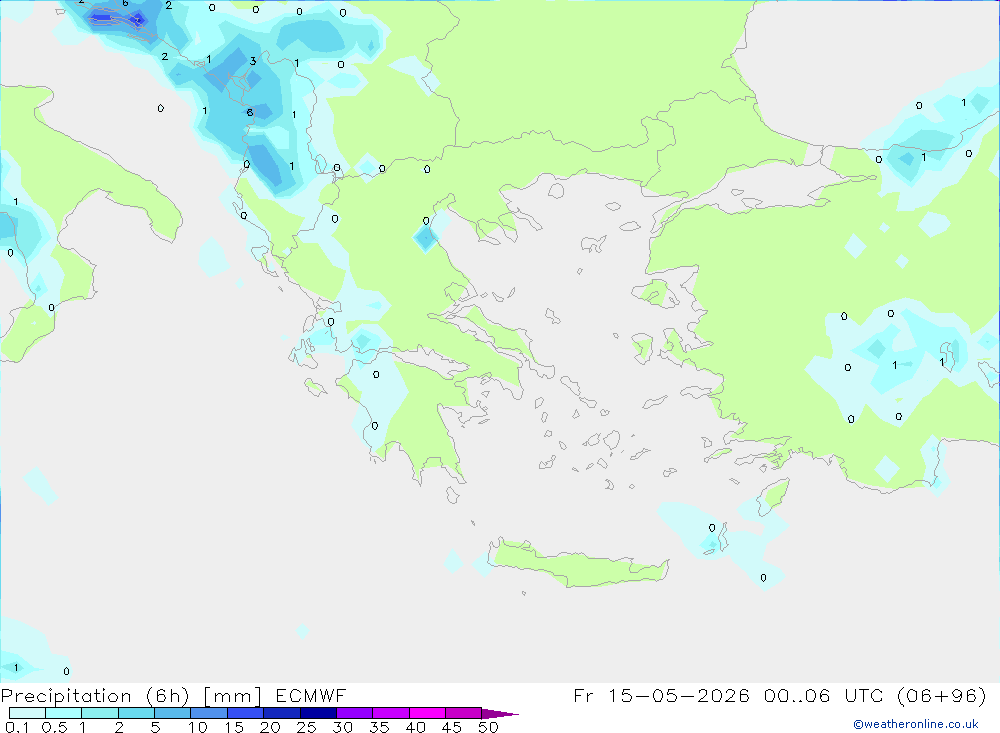Viewport: 1000px width, 733px height.
Task: Click the 0.5 to 1 mm legend swatch
Action: 64,713
